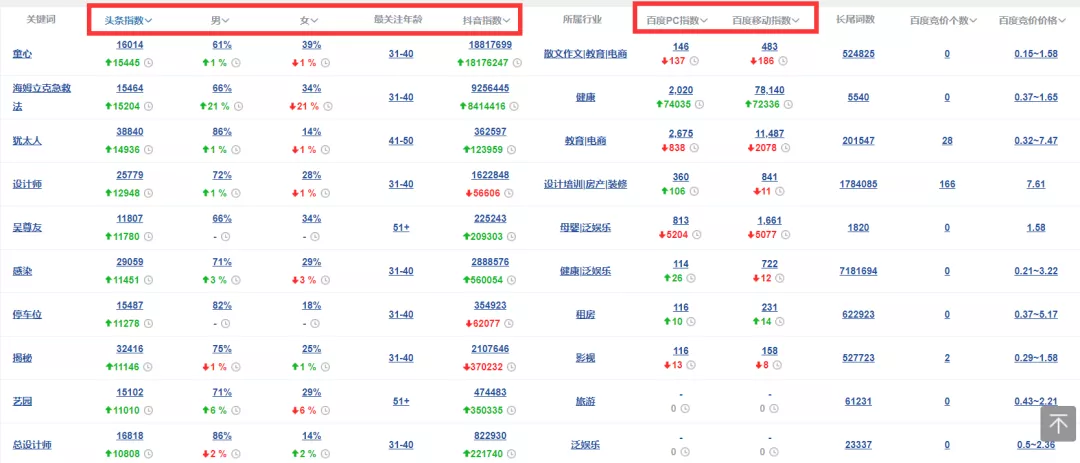
Task: Click long-tail count 524825
Action: tap(858, 54)
